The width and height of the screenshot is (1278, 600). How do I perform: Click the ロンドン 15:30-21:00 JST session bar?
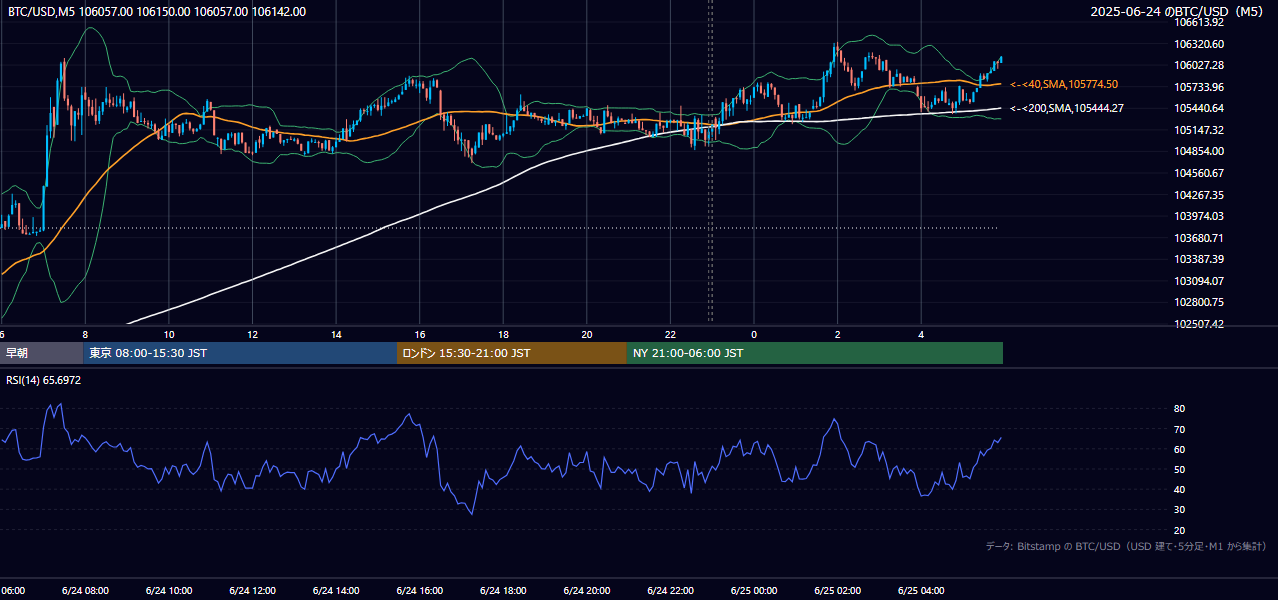pyautogui.click(x=512, y=353)
